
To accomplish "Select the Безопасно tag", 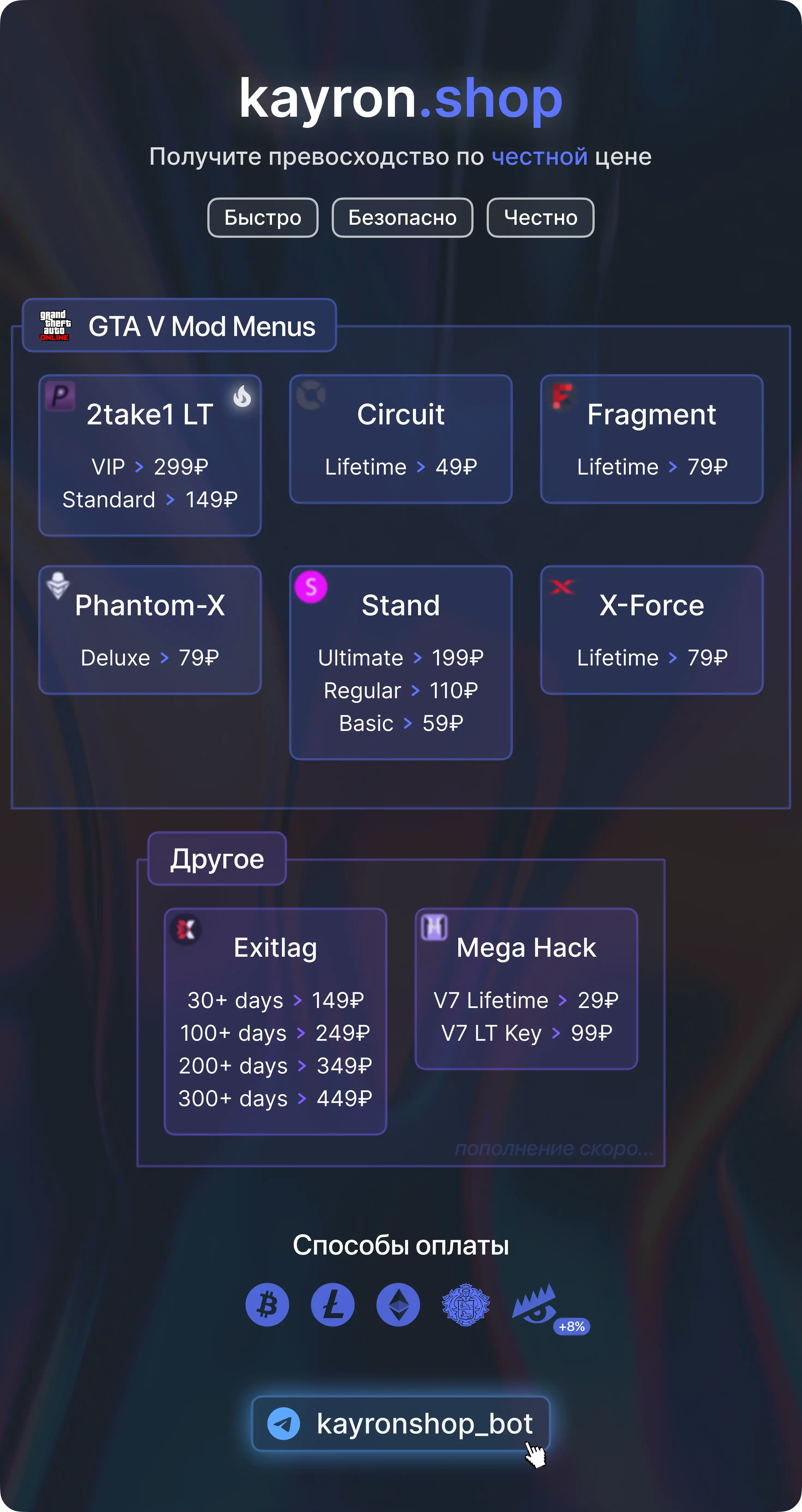I will click(x=402, y=218).
